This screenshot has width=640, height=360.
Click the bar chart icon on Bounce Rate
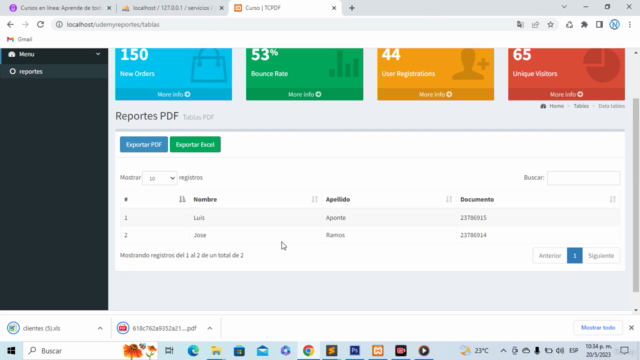pos(344,64)
